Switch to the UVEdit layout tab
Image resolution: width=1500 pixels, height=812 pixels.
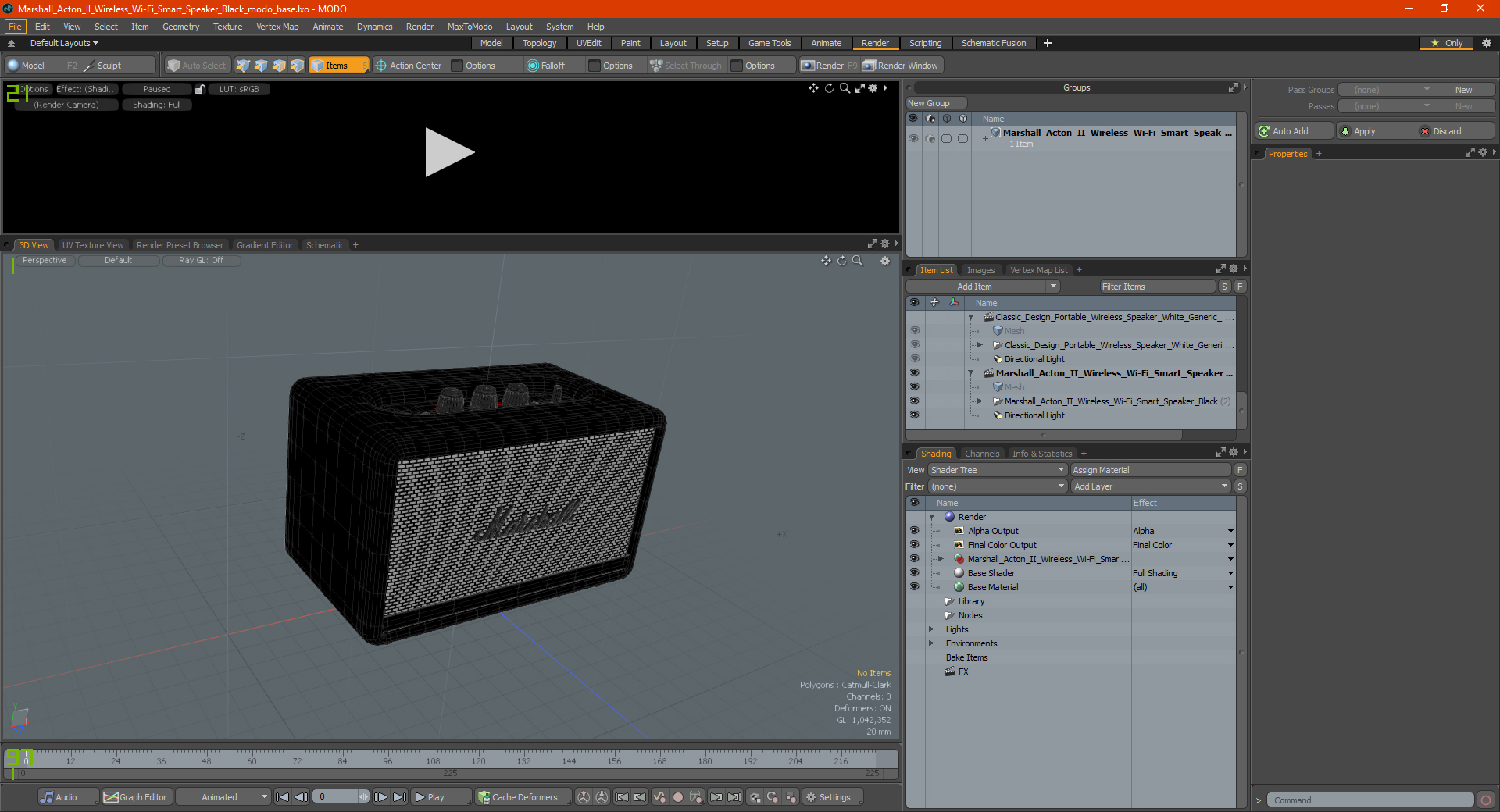click(588, 43)
